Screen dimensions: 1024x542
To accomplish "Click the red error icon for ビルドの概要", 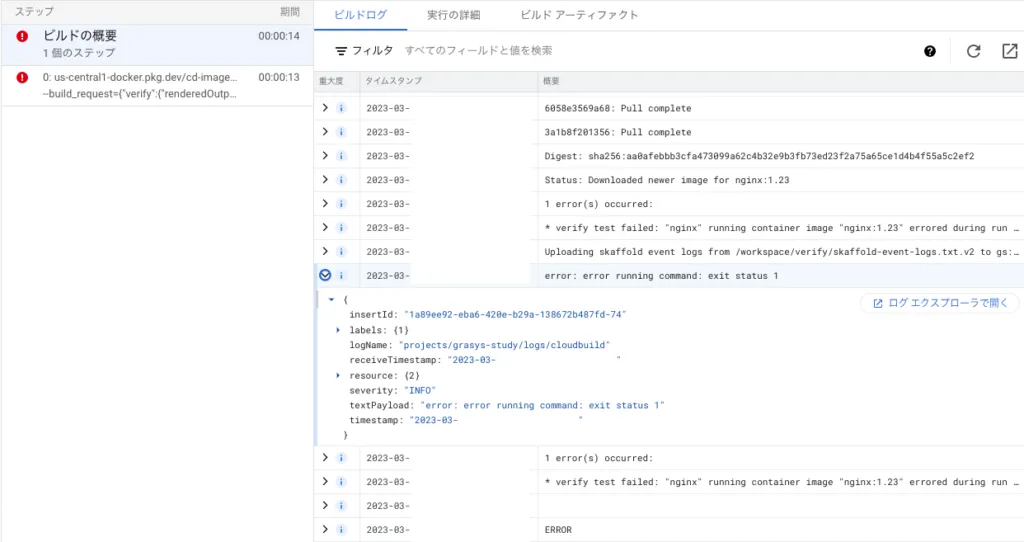I will 22,37.
